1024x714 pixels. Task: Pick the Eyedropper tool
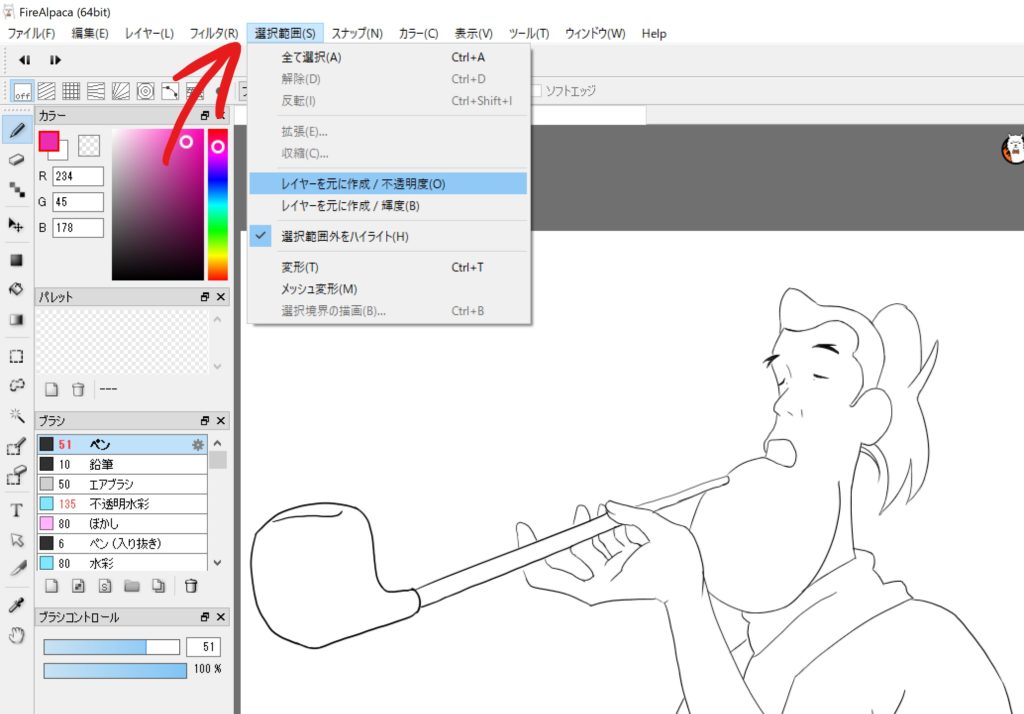coord(17,606)
